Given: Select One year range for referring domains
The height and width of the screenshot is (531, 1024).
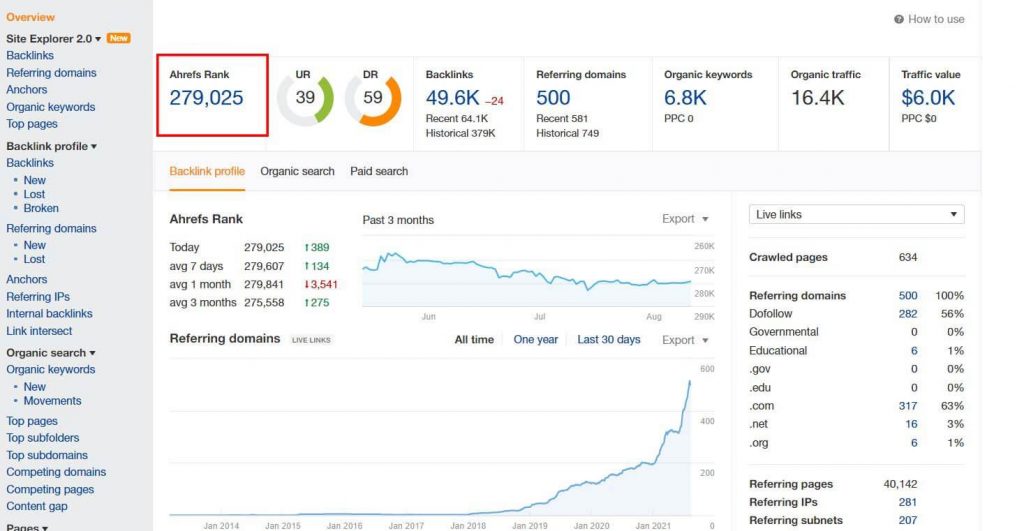Looking at the screenshot, I should 536,340.
